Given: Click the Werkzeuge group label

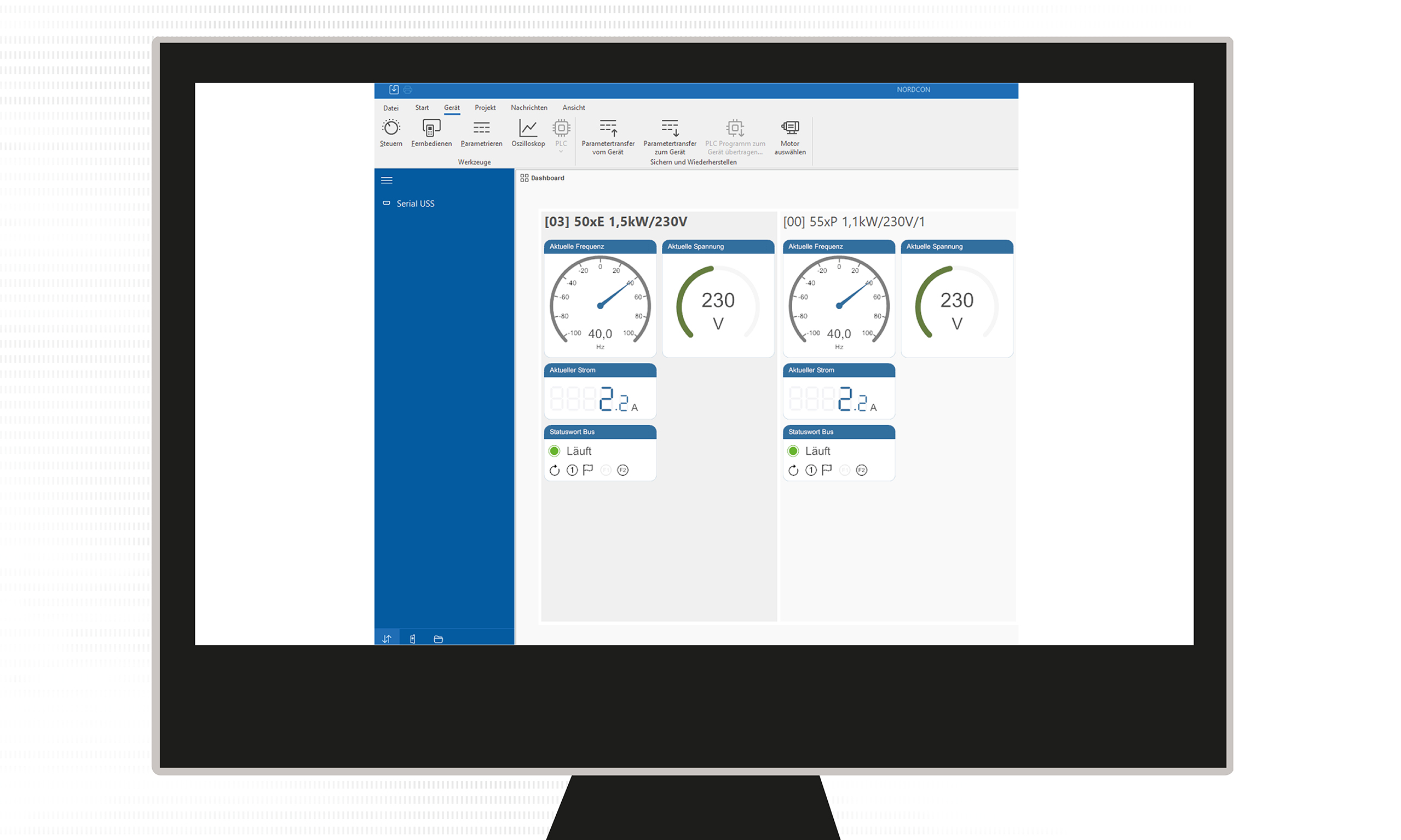Looking at the screenshot, I should pyautogui.click(x=475, y=163).
